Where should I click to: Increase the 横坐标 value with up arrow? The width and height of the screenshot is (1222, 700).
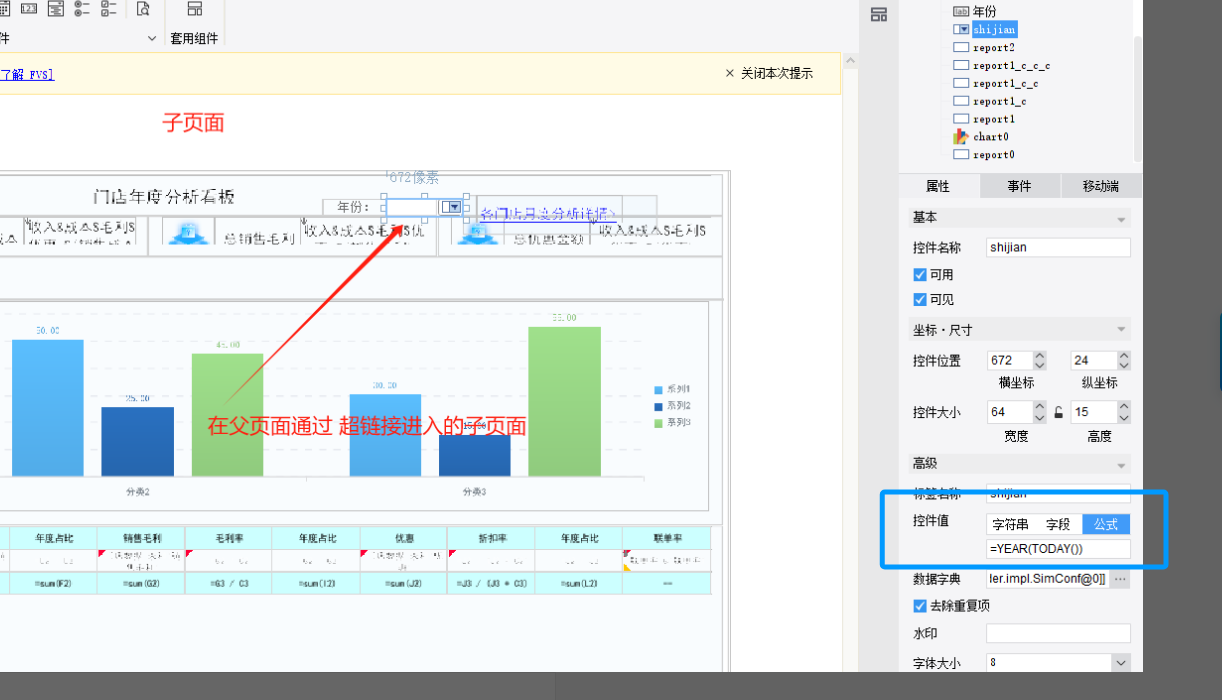click(x=1040, y=355)
